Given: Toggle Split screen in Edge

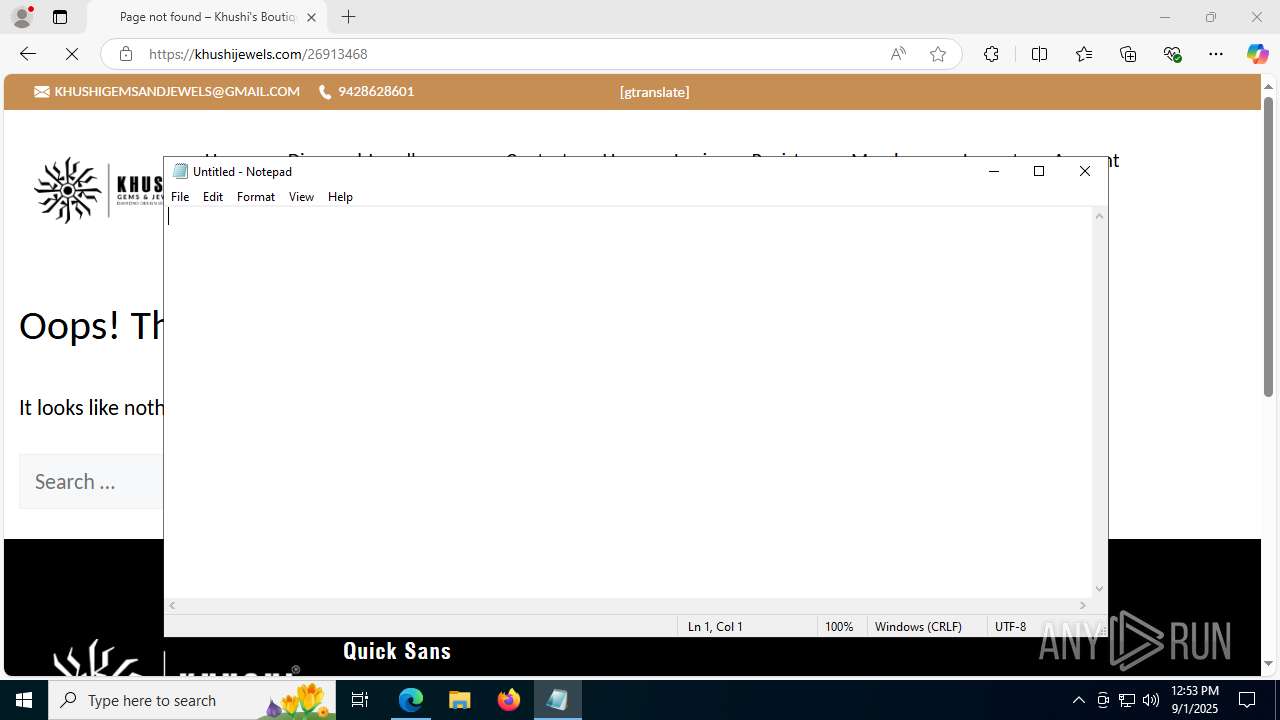Looking at the screenshot, I should tap(1039, 54).
